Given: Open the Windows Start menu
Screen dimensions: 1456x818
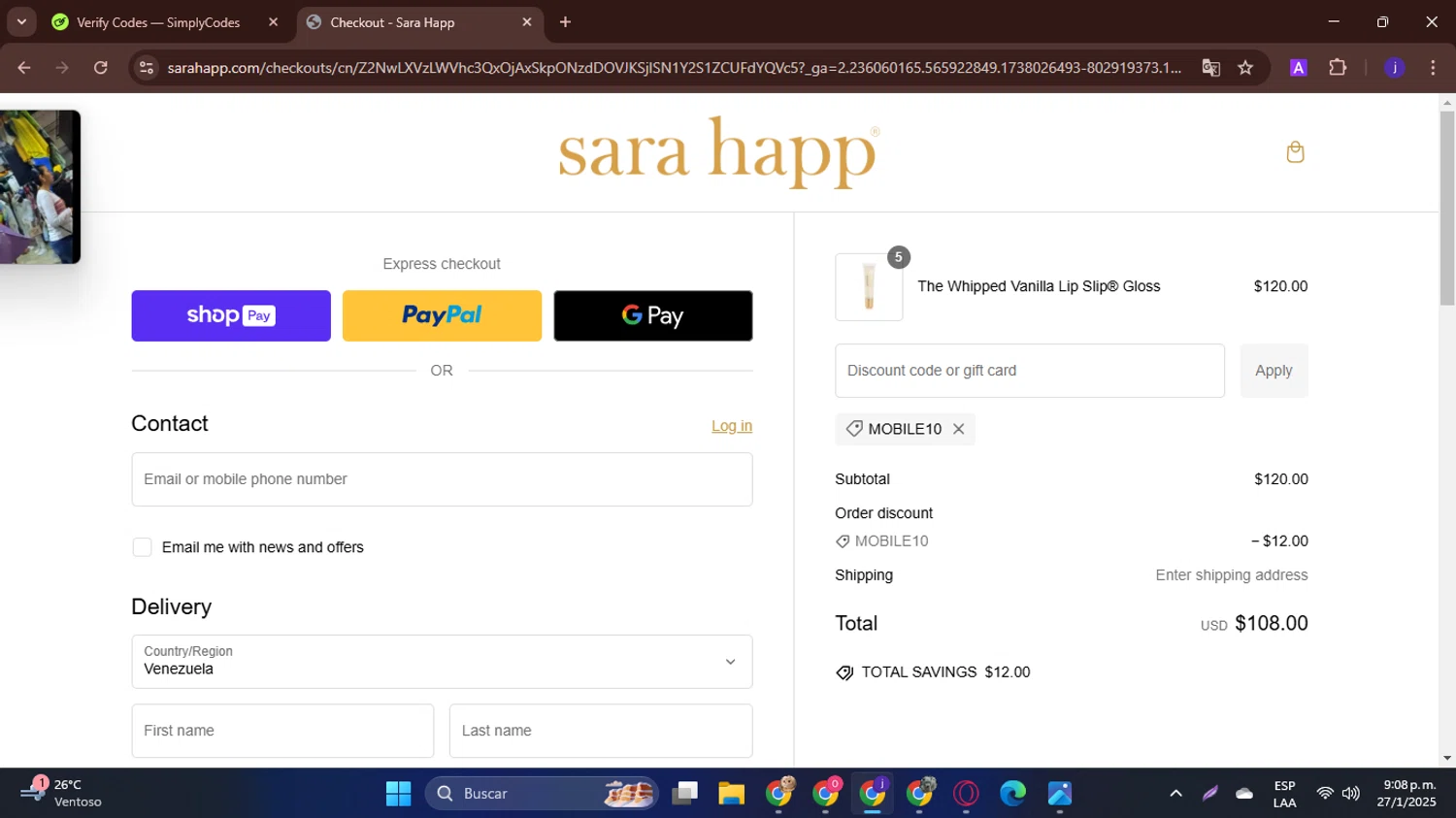Looking at the screenshot, I should (398, 794).
